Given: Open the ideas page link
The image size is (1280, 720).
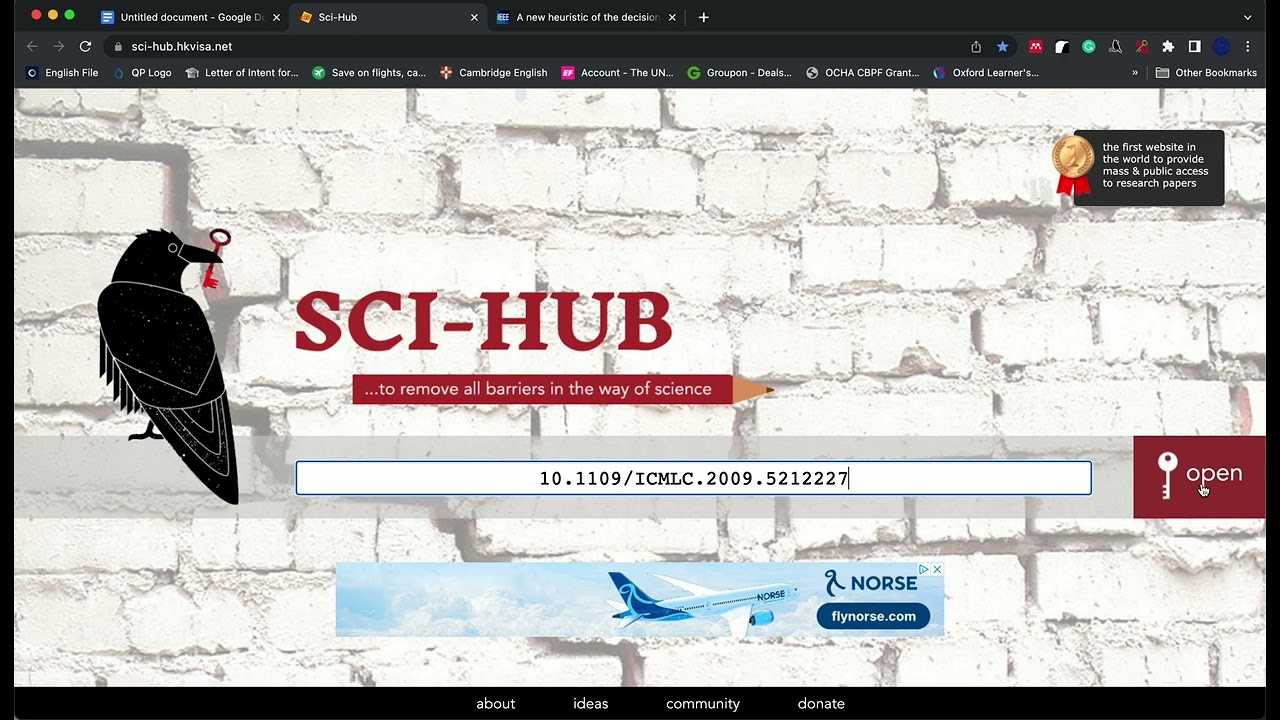Looking at the screenshot, I should point(591,704).
